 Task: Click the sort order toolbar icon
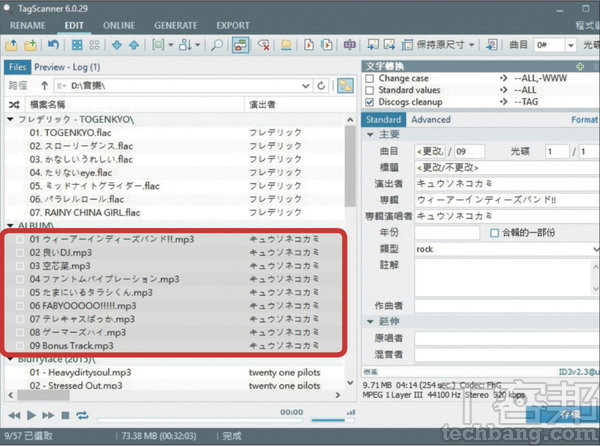[186, 45]
